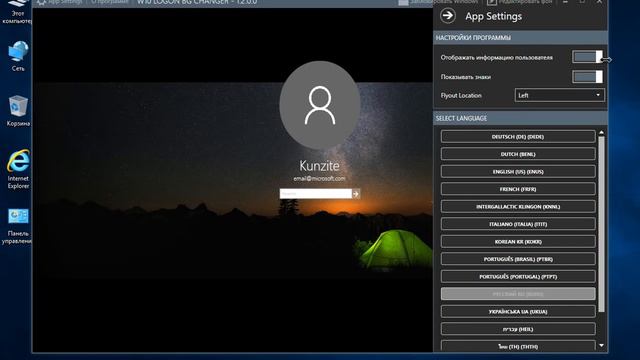Select Português (Portugal) language

coord(518,277)
